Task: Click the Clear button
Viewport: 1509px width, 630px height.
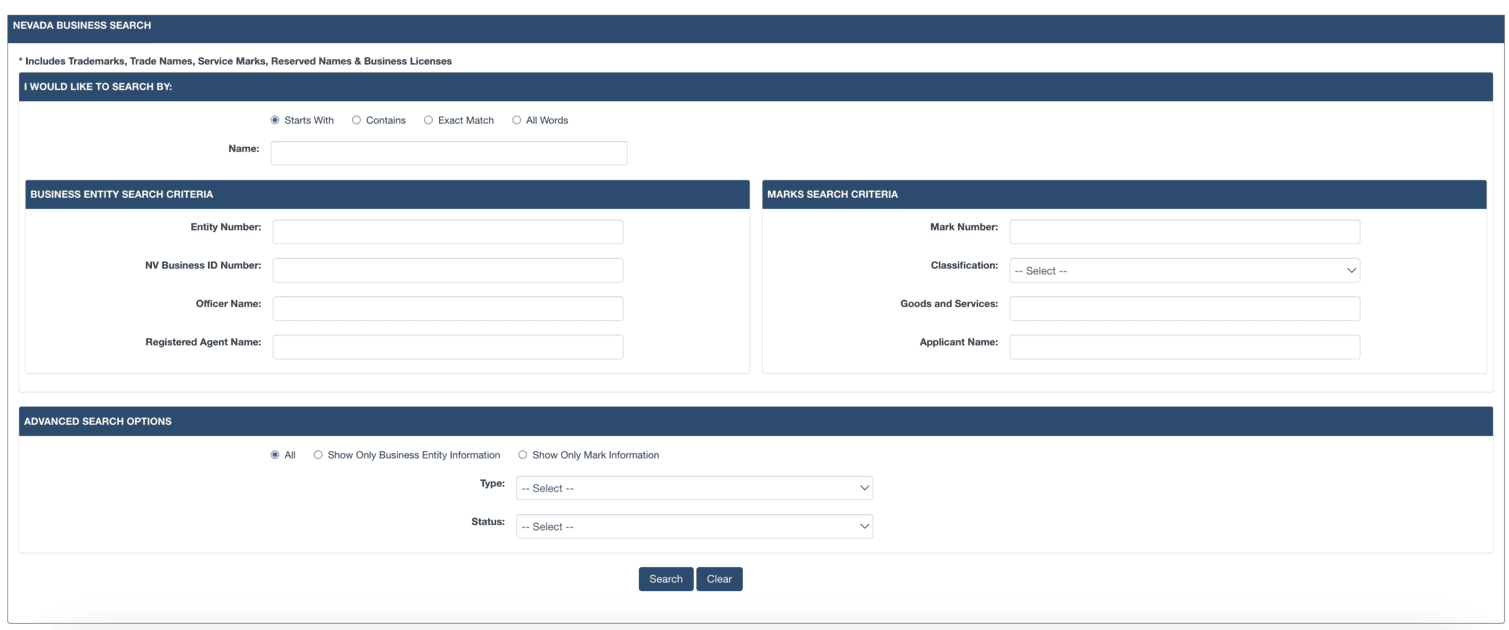Action: (719, 579)
